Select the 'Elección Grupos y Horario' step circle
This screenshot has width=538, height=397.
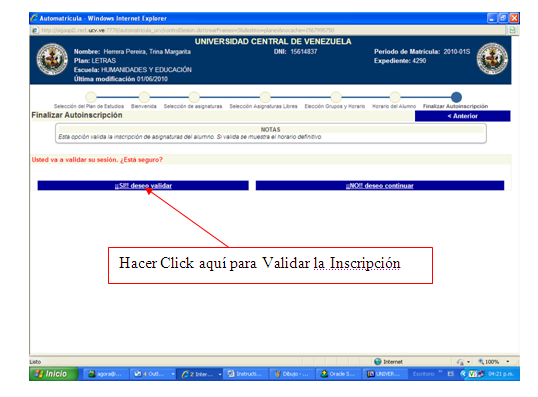(x=336, y=97)
